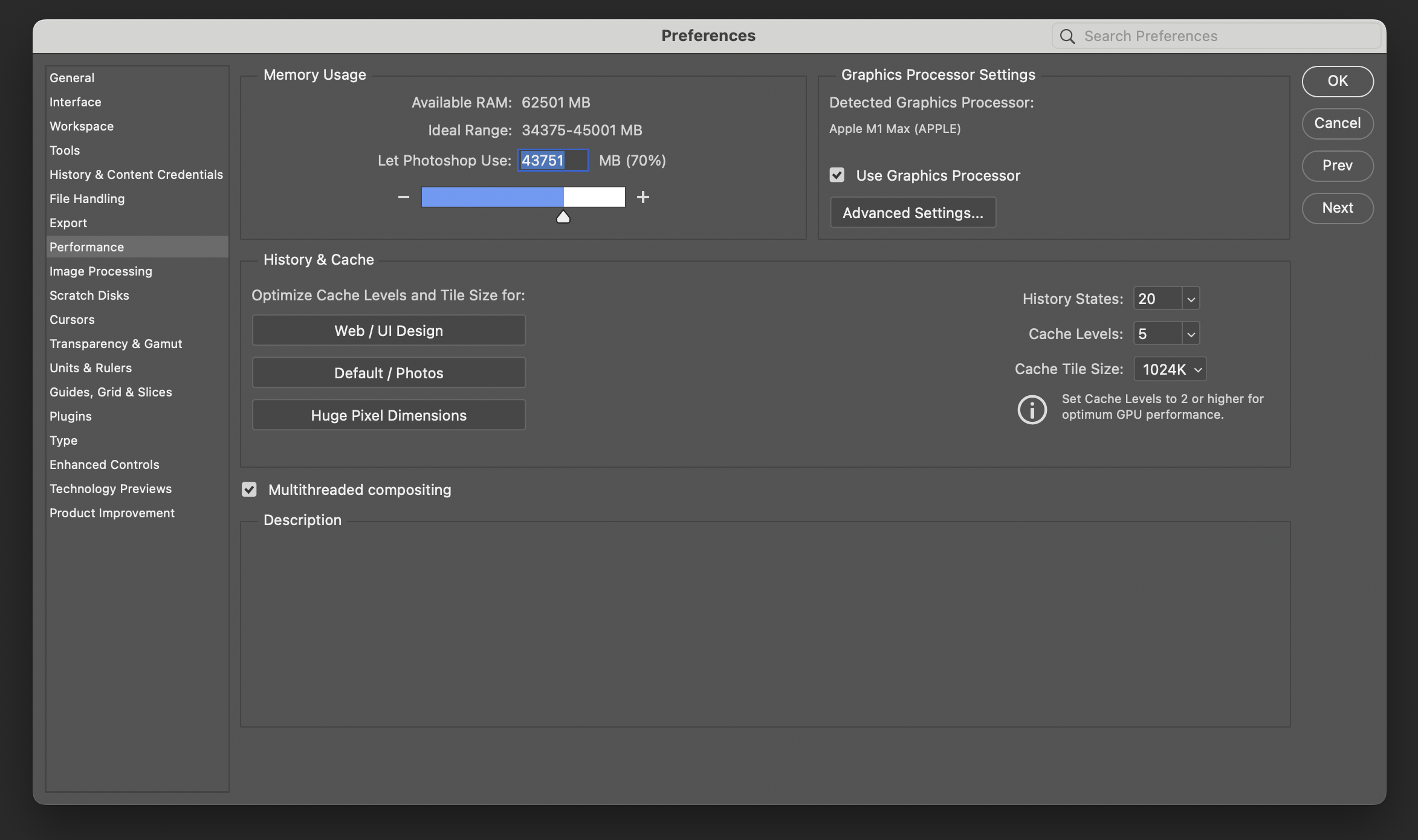The height and width of the screenshot is (840, 1418).
Task: Open Scratch Disks preferences
Action: [137, 296]
